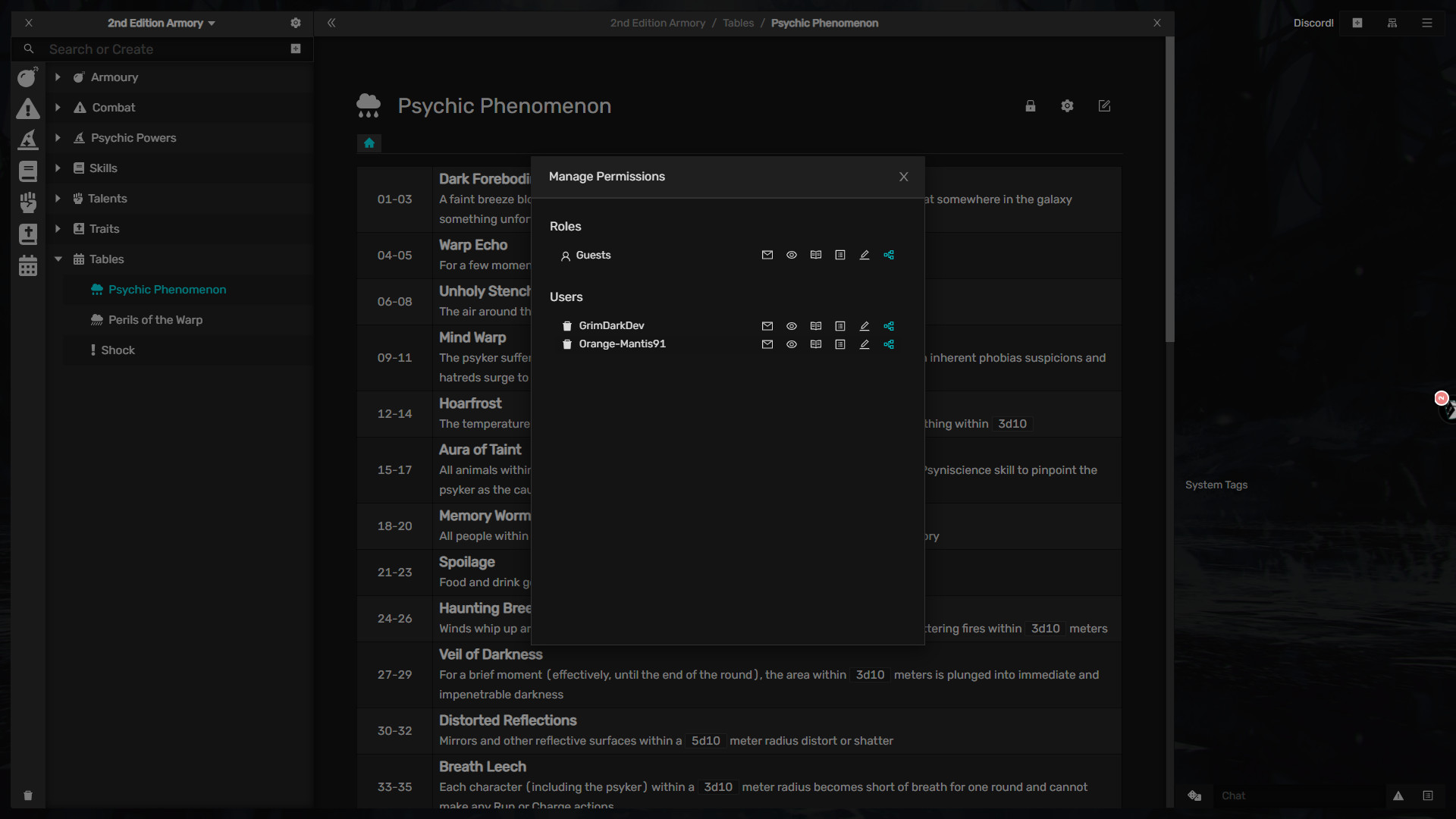Screen dimensions: 1456x819
Task: Toggle view permission eye for Guests role
Action: [791, 255]
